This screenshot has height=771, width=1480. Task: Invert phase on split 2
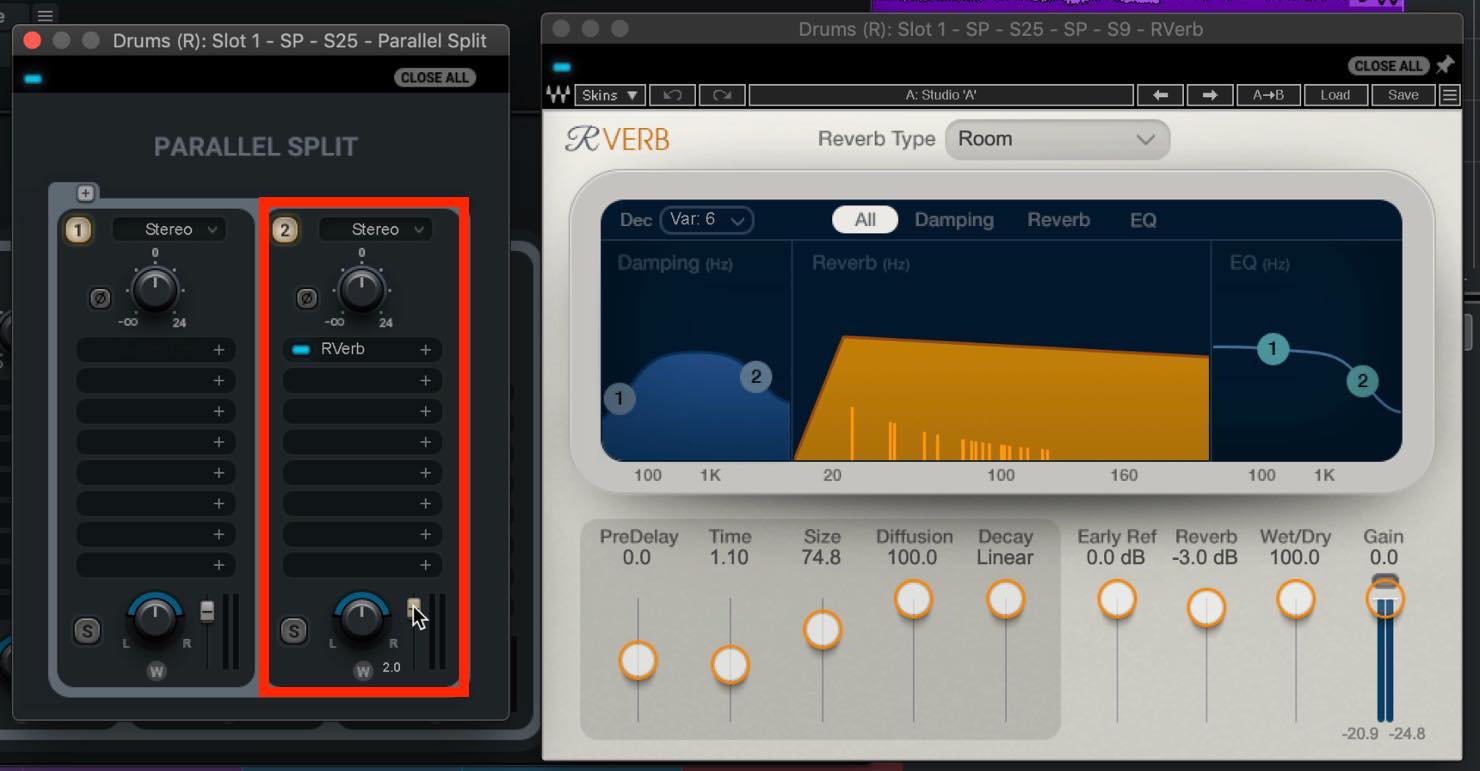pyautogui.click(x=307, y=298)
